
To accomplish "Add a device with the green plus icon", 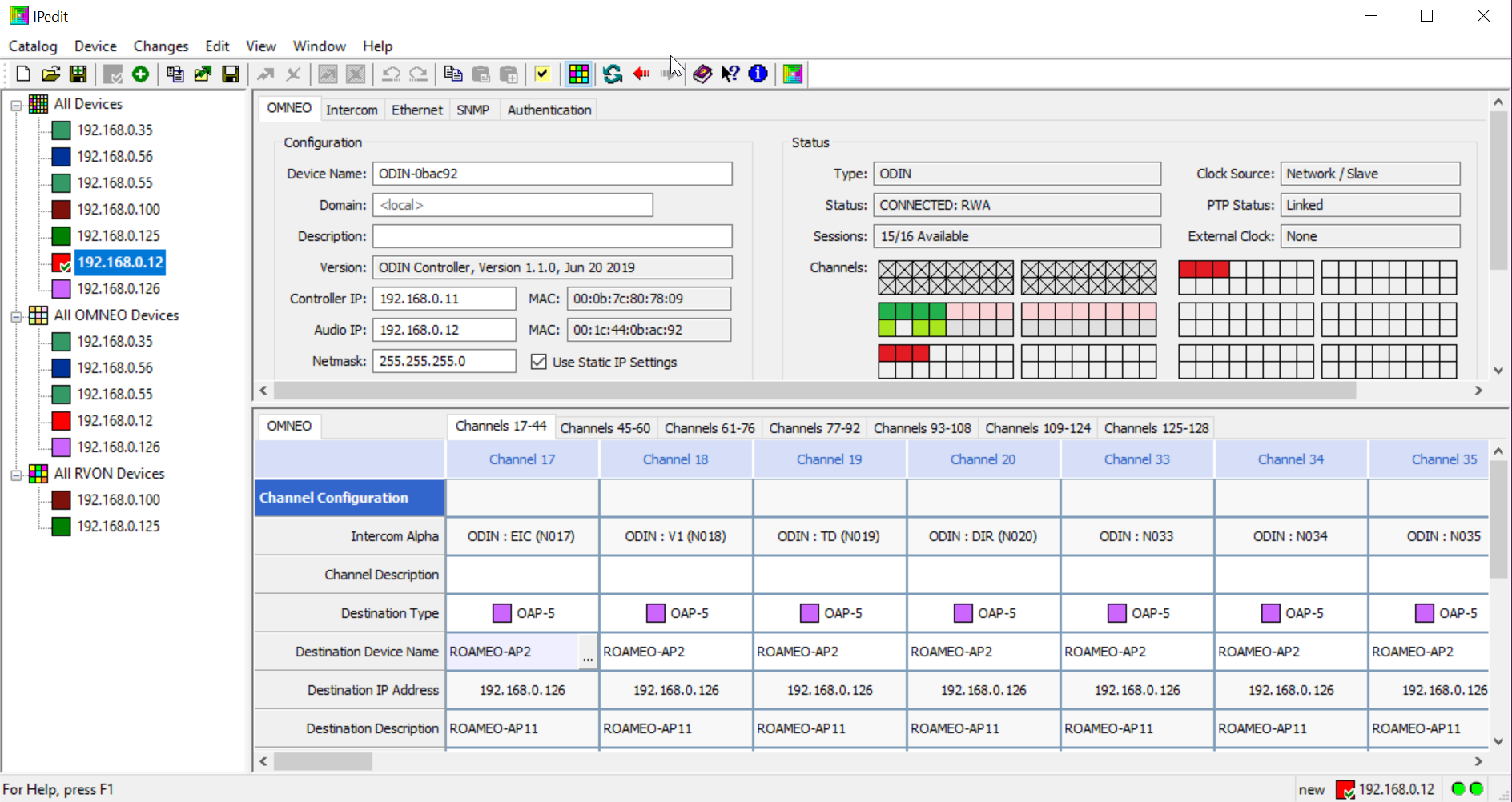I will (141, 74).
